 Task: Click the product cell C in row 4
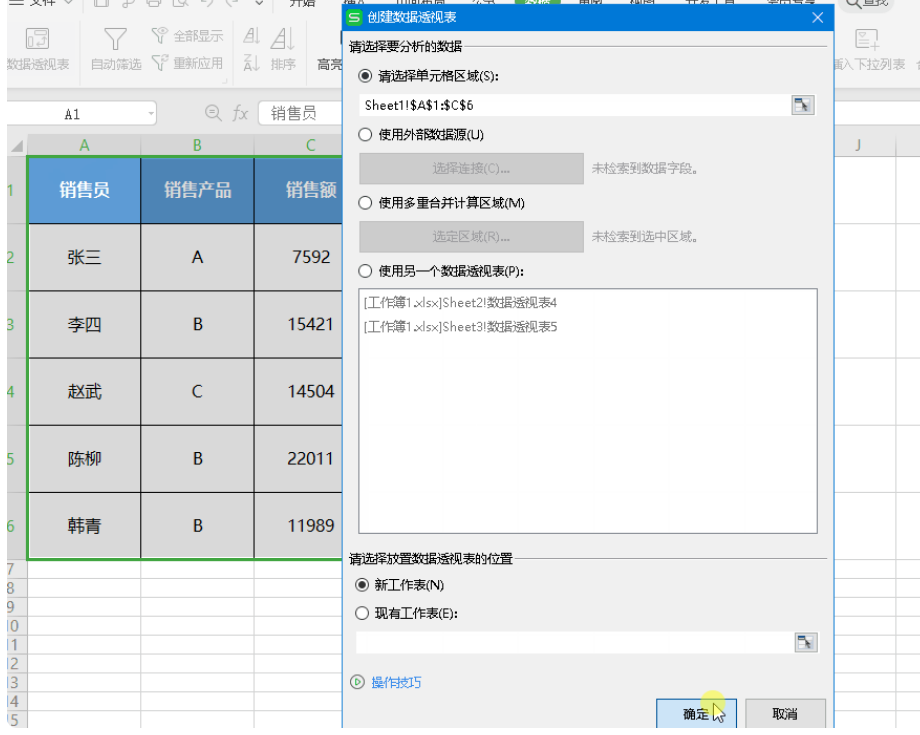click(197, 391)
